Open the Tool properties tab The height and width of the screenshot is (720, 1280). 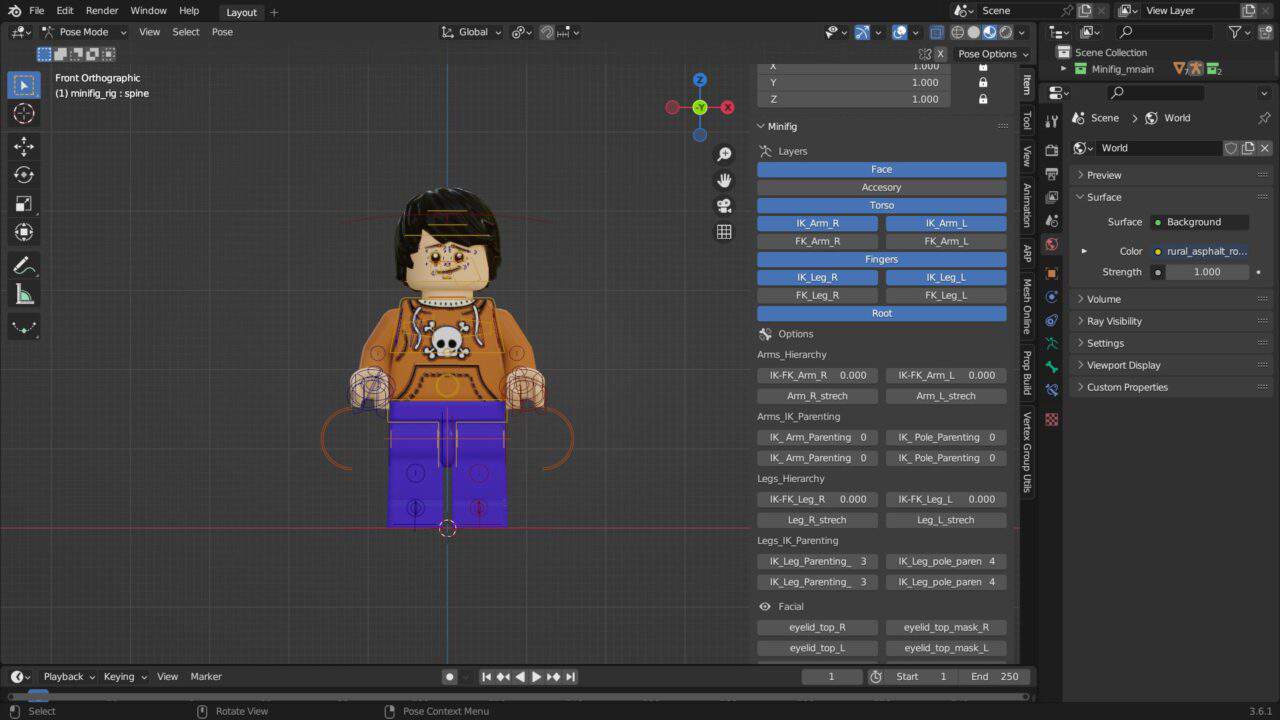tap(1051, 121)
